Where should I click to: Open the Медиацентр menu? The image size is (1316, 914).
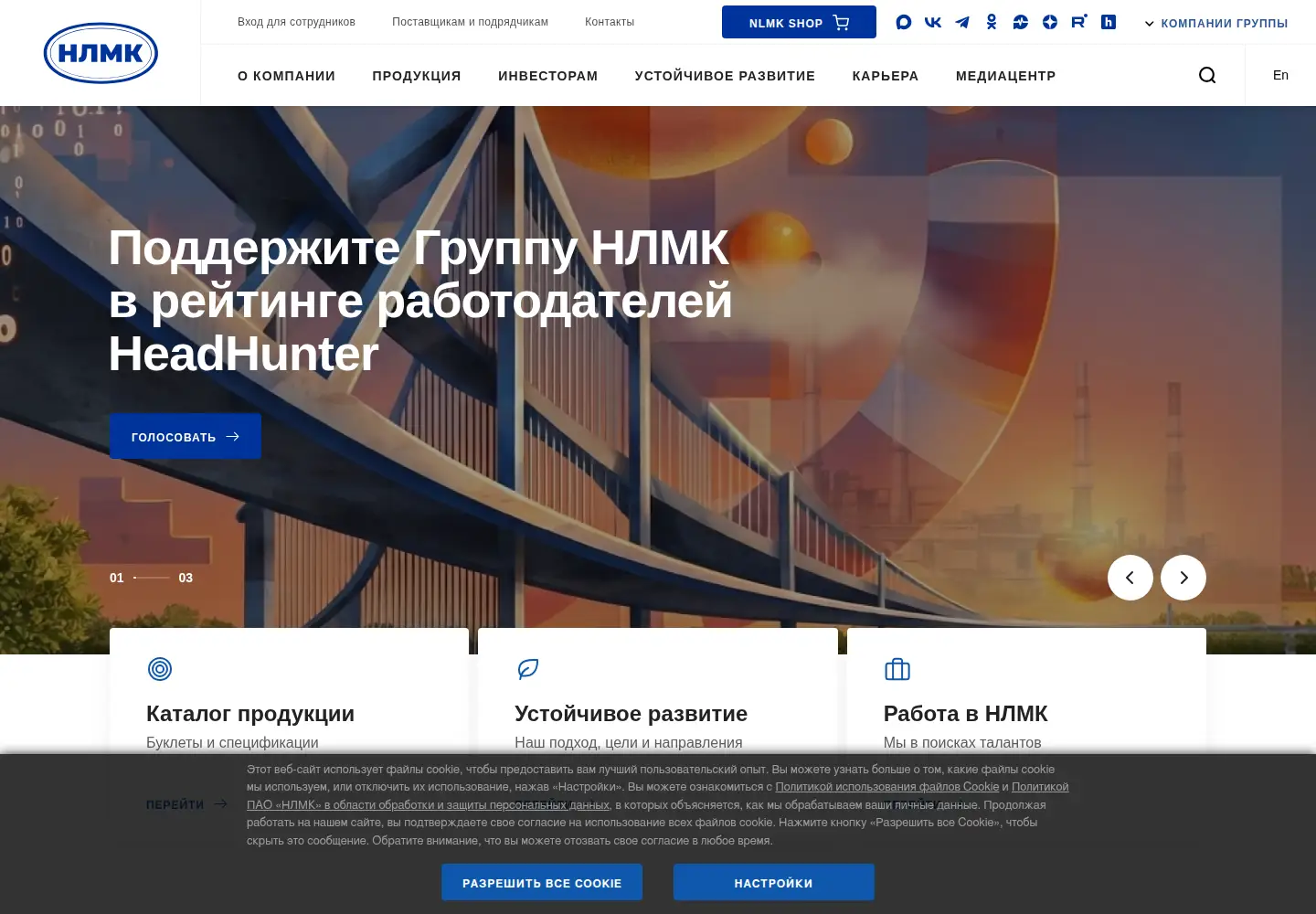(x=1006, y=76)
